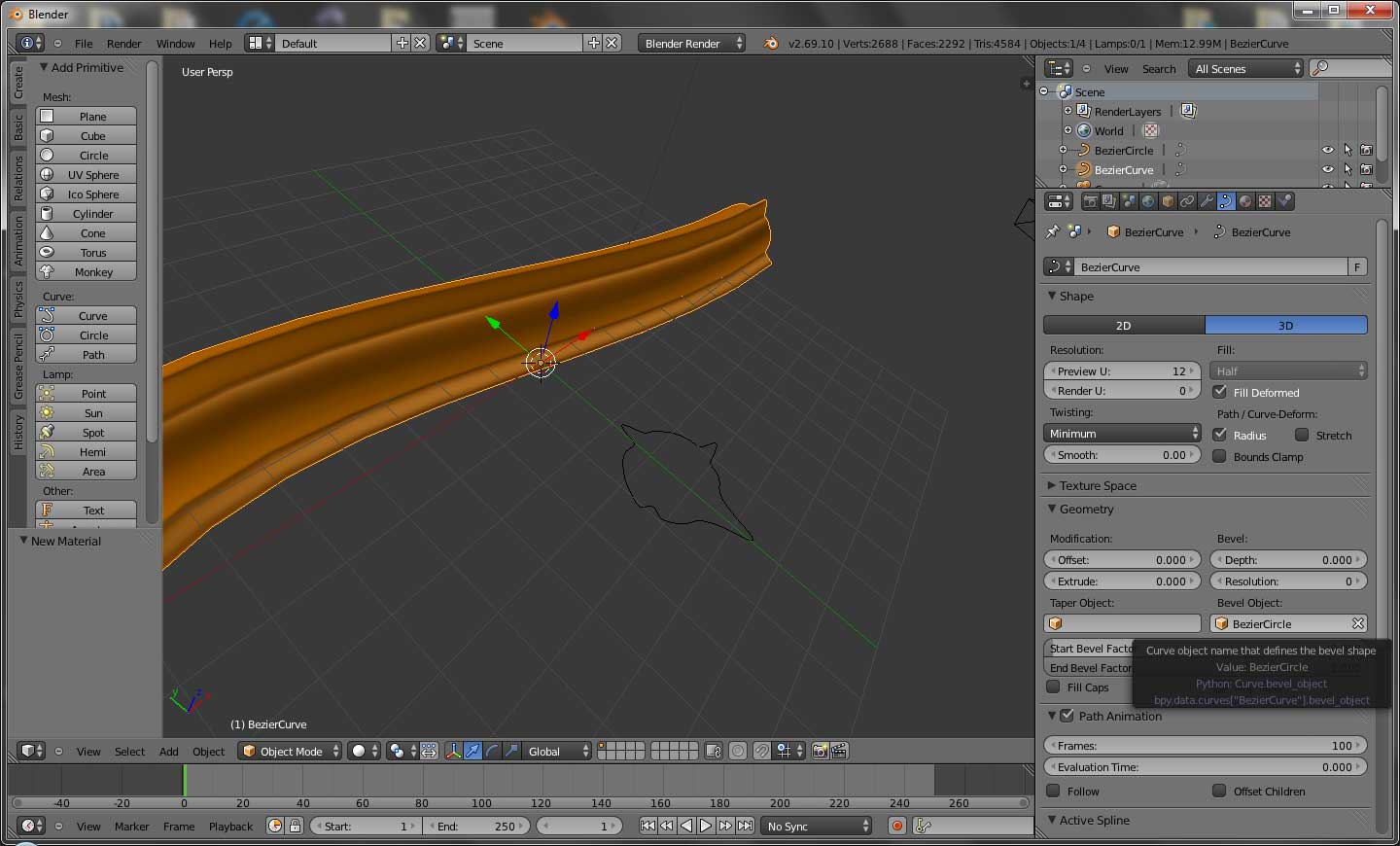Add a Path curve
Image resolution: width=1400 pixels, height=846 pixels.
tap(87, 354)
